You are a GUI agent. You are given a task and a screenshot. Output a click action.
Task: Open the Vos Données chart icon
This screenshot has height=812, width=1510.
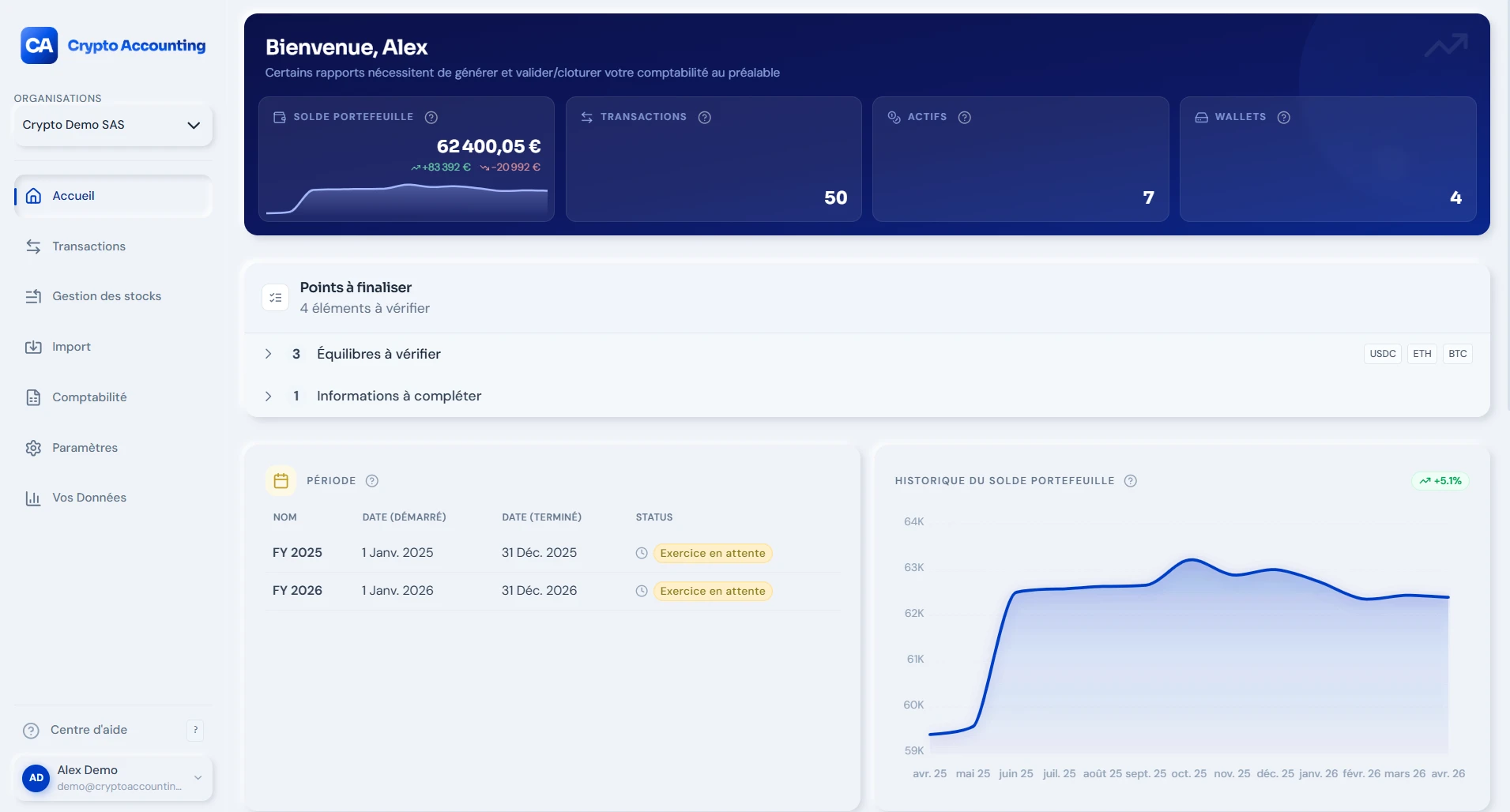point(33,498)
